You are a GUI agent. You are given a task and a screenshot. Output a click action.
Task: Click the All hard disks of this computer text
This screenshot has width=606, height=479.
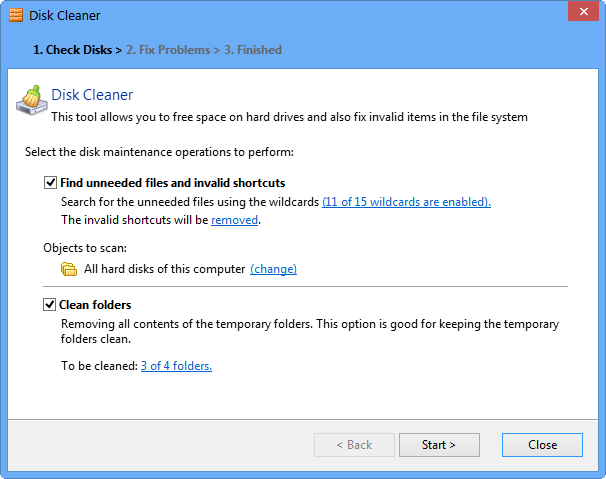click(x=165, y=269)
